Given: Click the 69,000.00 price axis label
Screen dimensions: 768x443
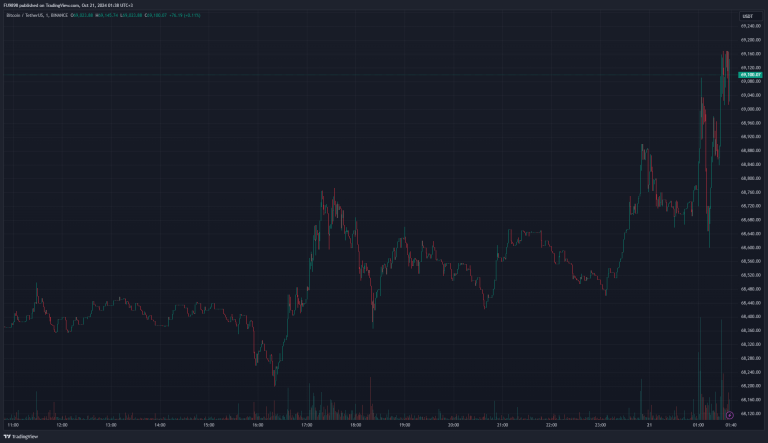Looking at the screenshot, I should pos(749,109).
